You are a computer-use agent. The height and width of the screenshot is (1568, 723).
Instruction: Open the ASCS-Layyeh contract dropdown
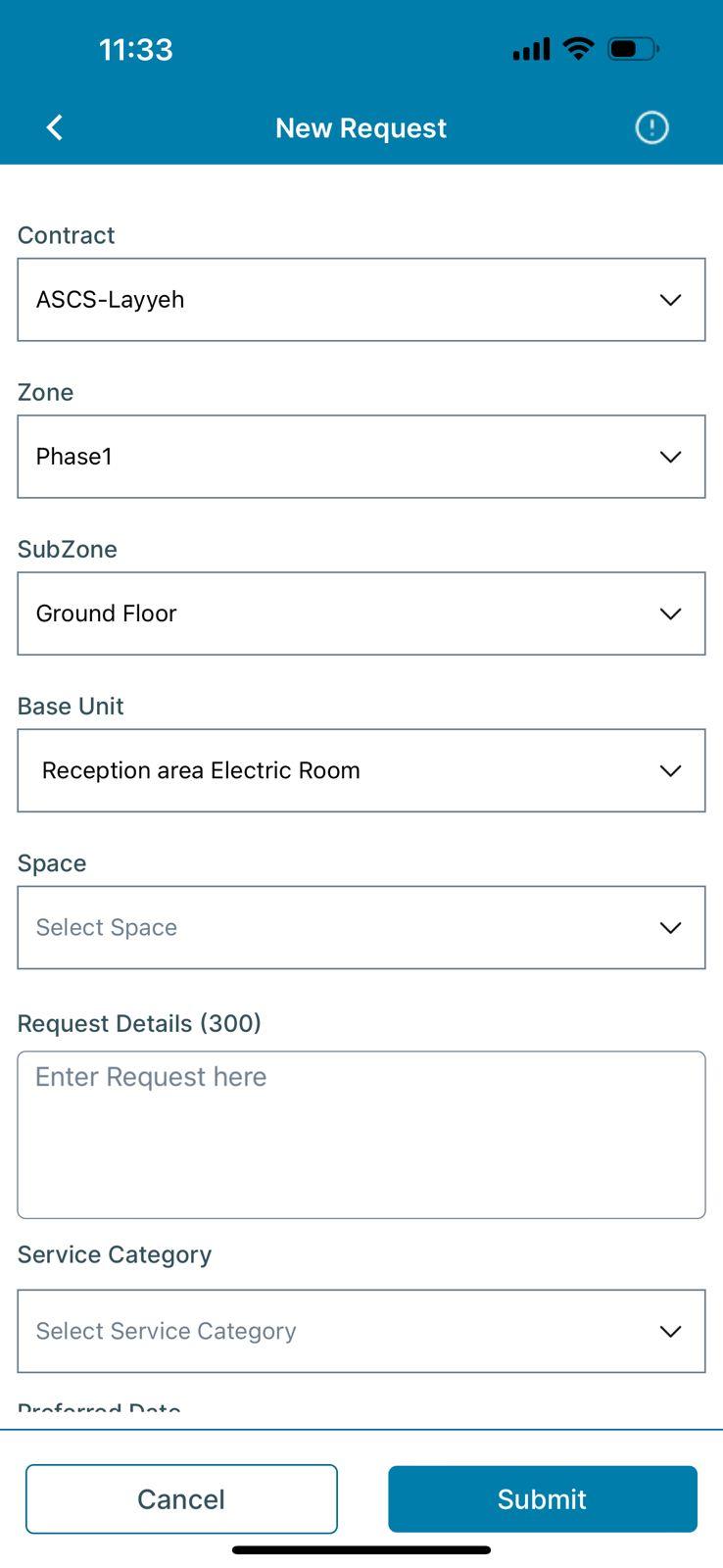(361, 300)
